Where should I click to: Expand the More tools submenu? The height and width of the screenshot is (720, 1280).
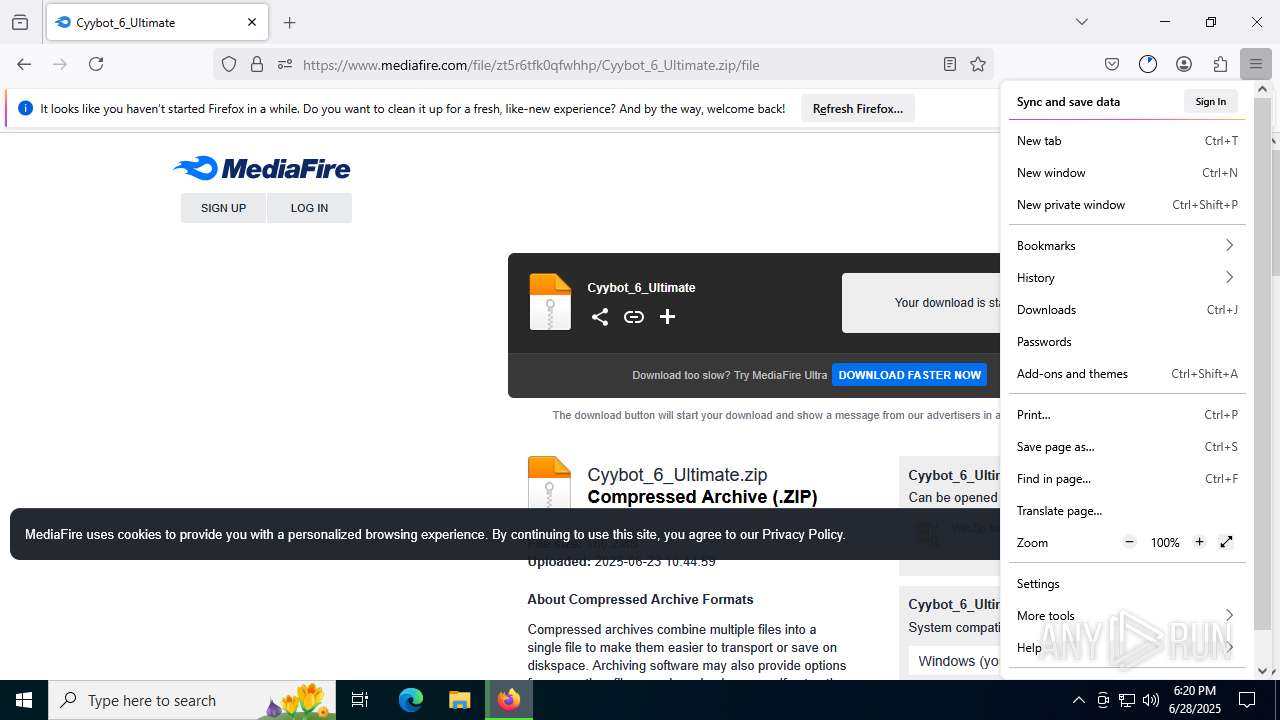pos(1126,616)
